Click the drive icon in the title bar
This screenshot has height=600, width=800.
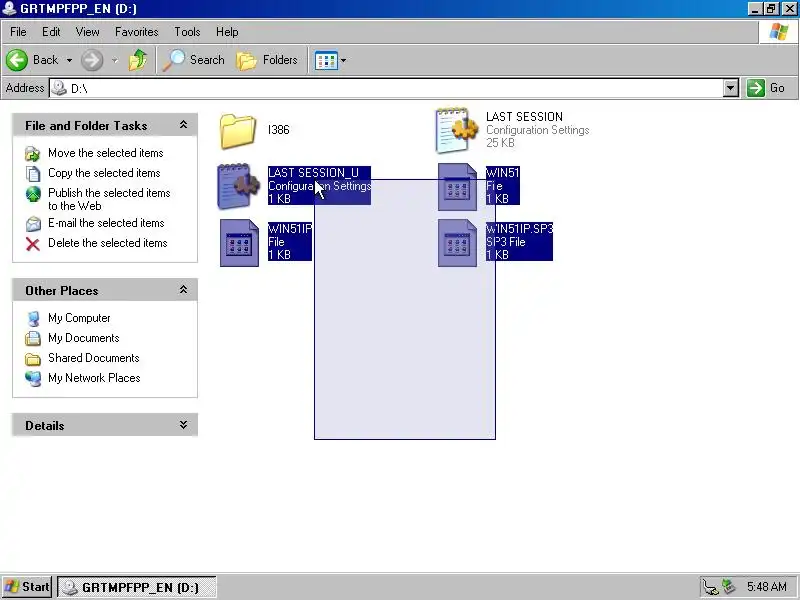pos(9,8)
